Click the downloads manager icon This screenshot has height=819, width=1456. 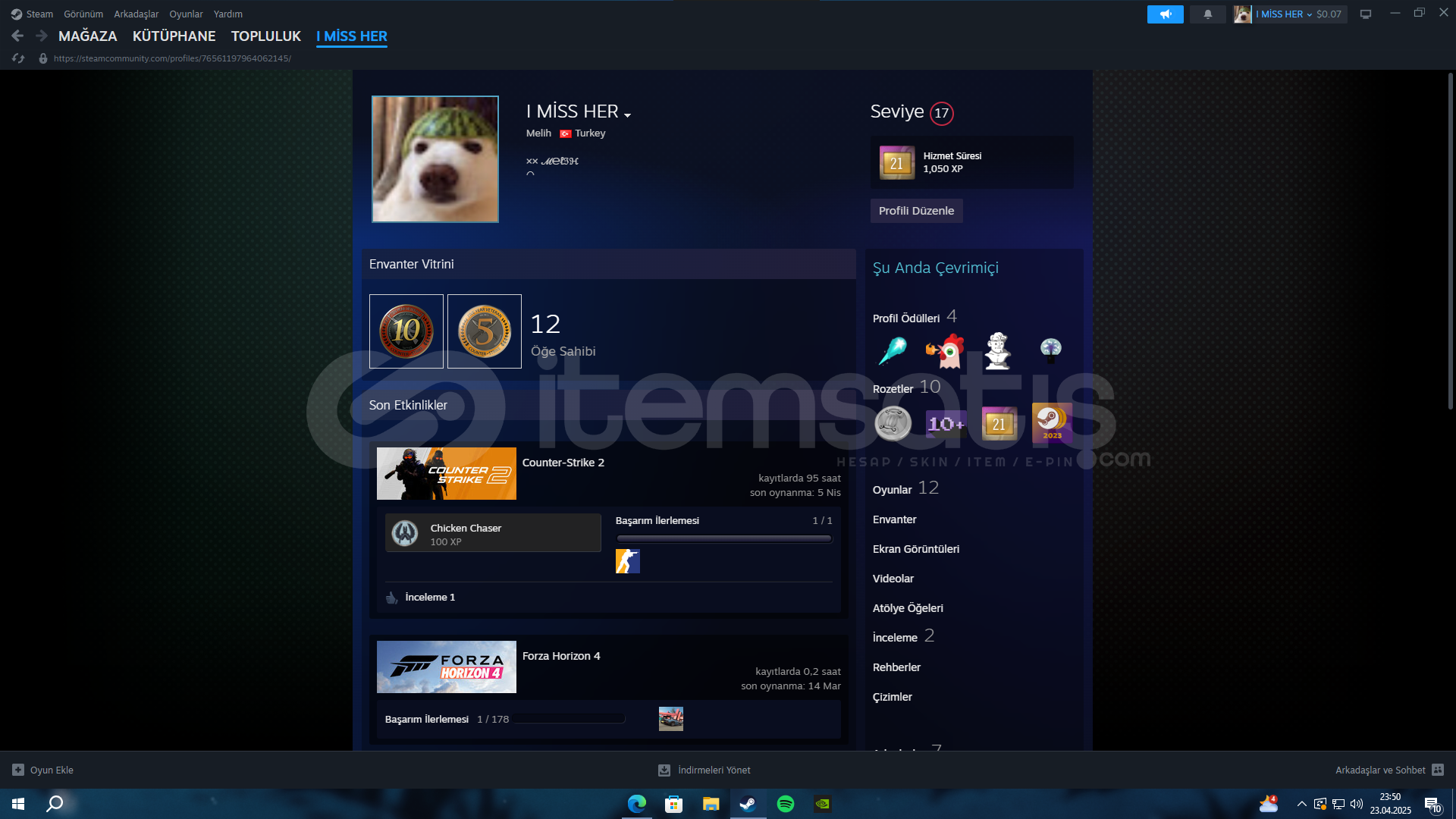pos(664,770)
